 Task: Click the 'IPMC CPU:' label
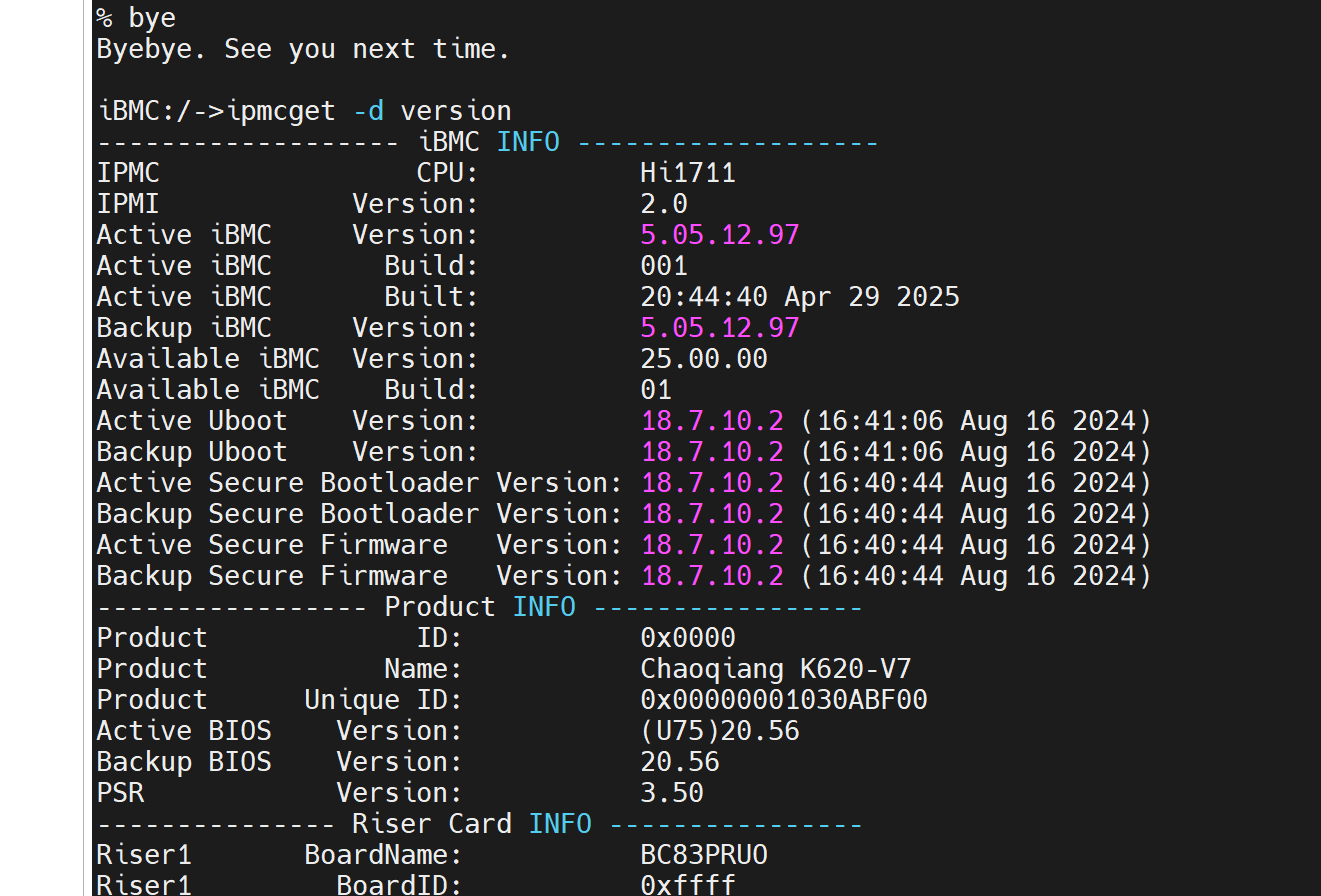(288, 173)
